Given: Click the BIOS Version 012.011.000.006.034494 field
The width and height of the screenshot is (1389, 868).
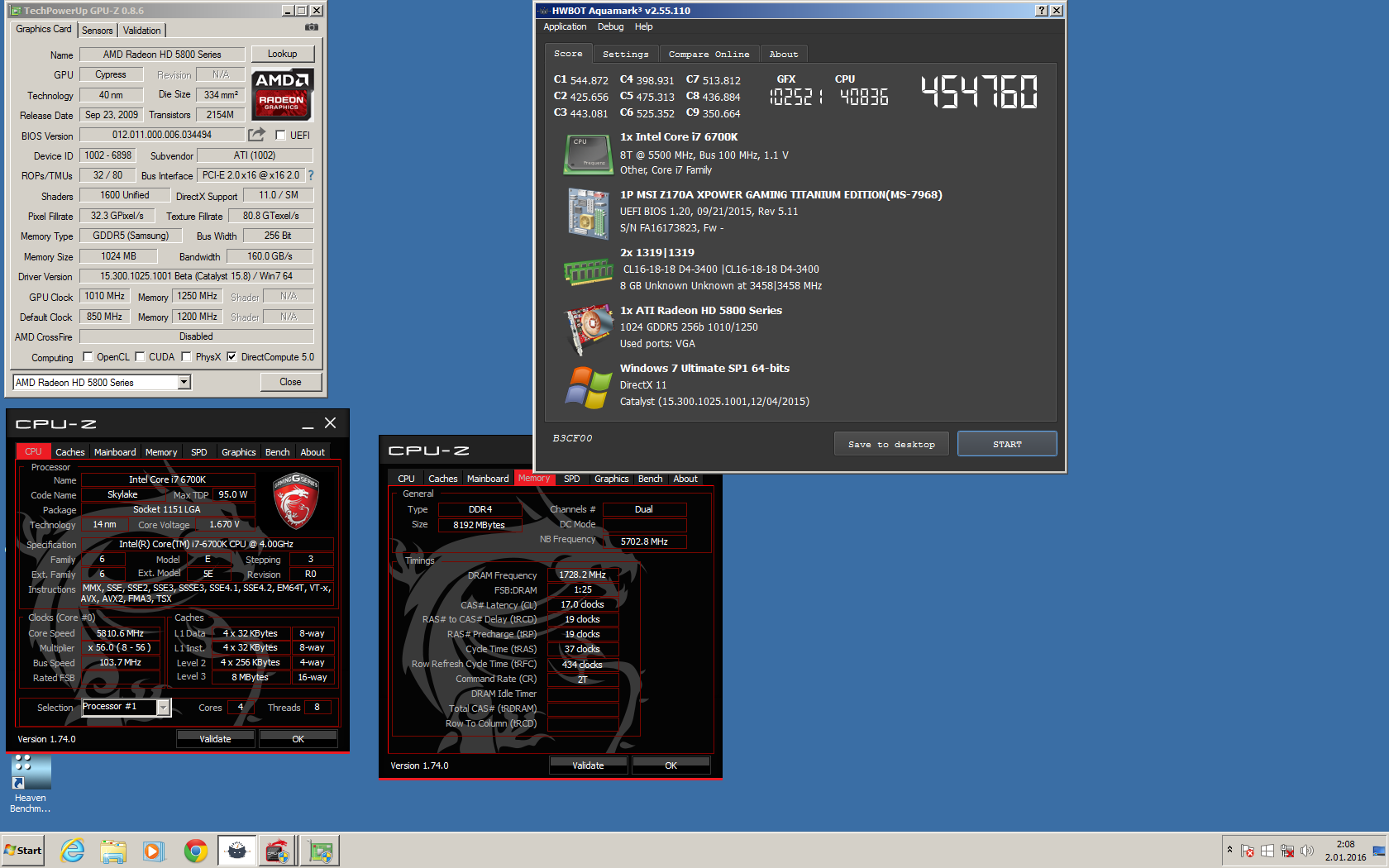Looking at the screenshot, I should pos(162,135).
